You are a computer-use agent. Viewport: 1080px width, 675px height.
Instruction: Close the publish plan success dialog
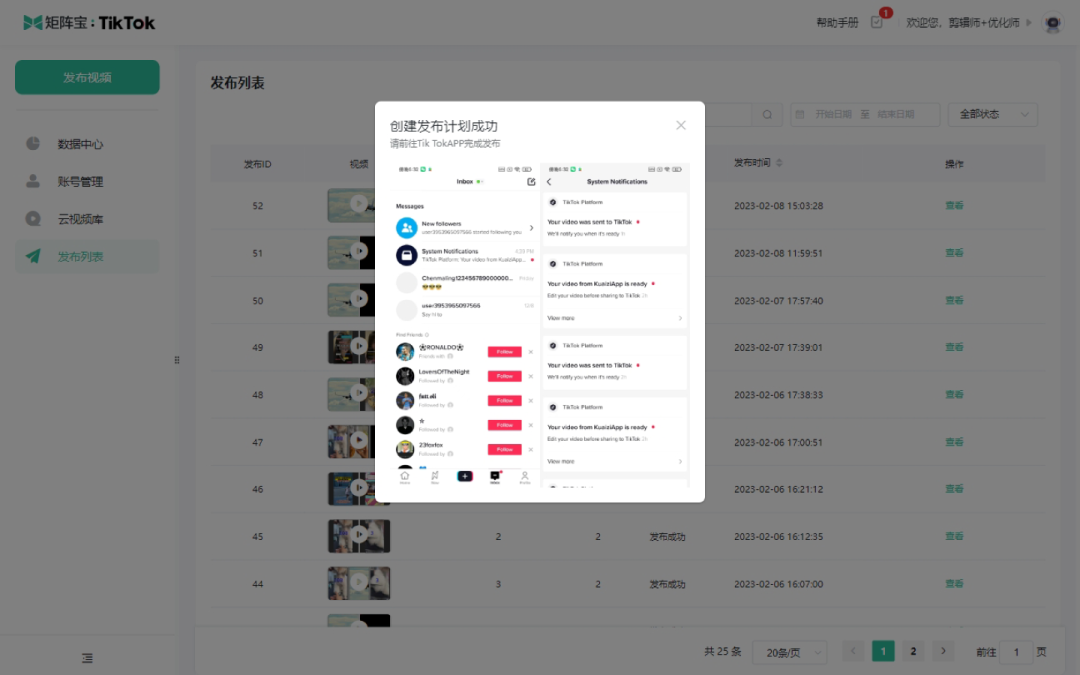click(681, 125)
